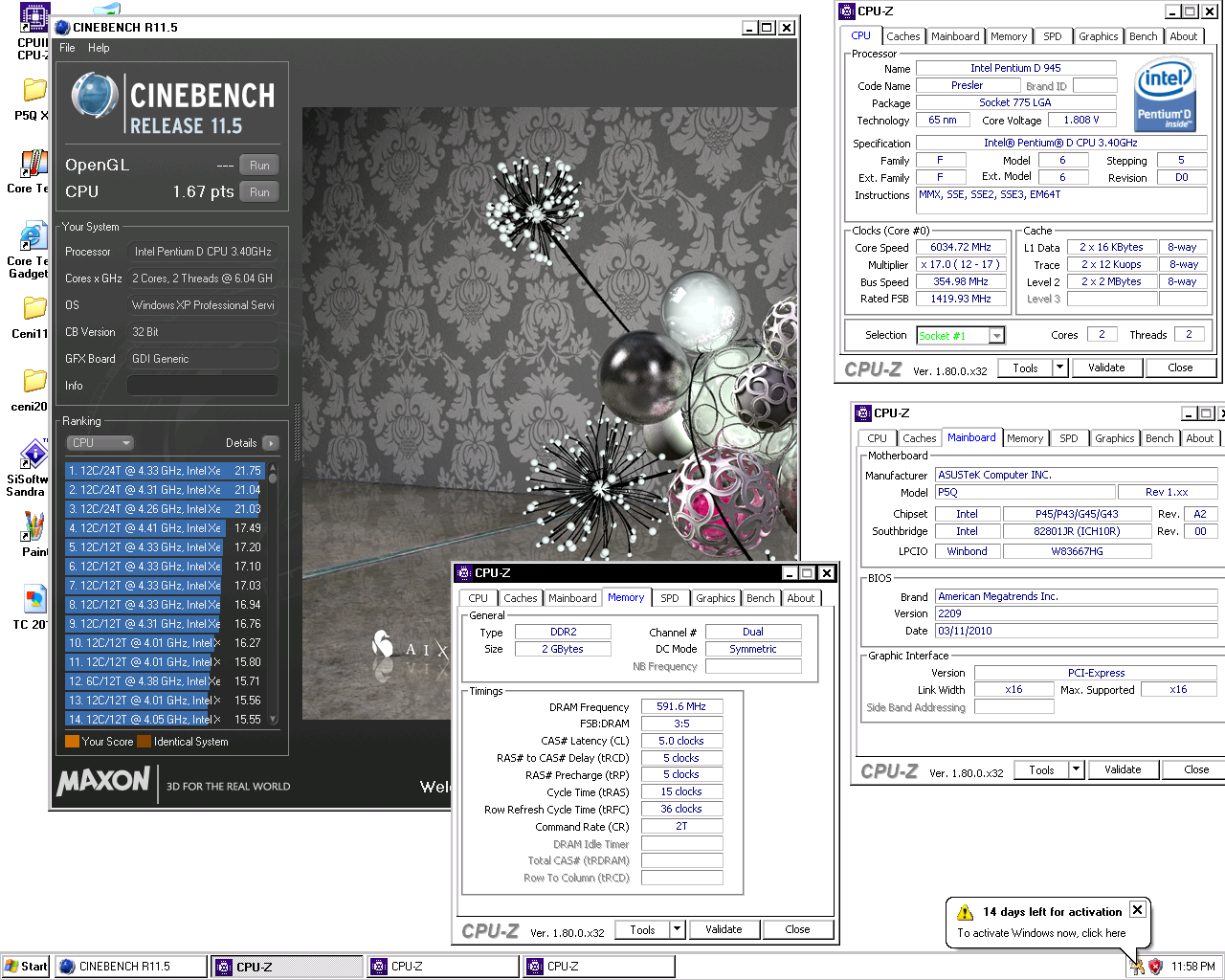Open CPU tab in Memory window
Screen dimensions: 1225x980
point(478,598)
